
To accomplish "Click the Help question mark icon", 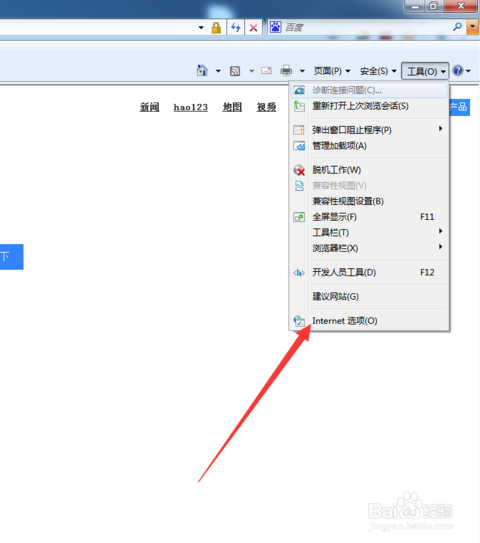I will (458, 71).
